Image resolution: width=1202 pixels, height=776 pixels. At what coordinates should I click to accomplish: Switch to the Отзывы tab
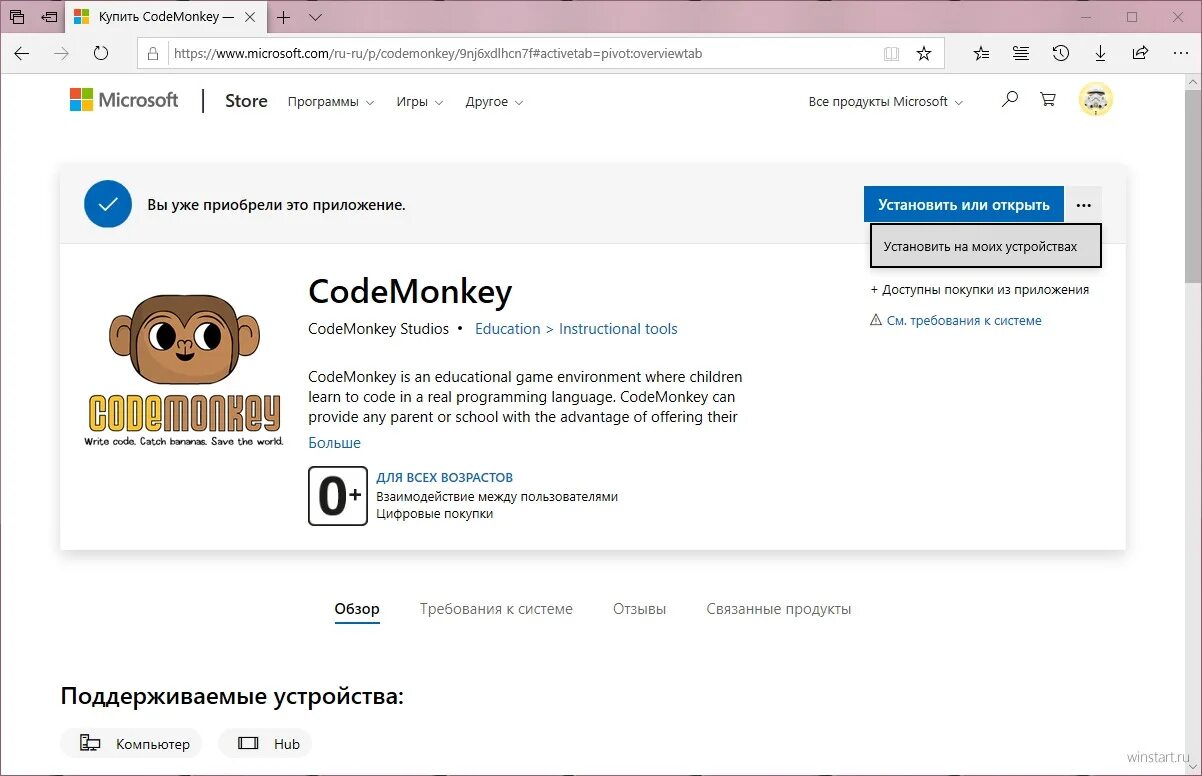pos(639,608)
